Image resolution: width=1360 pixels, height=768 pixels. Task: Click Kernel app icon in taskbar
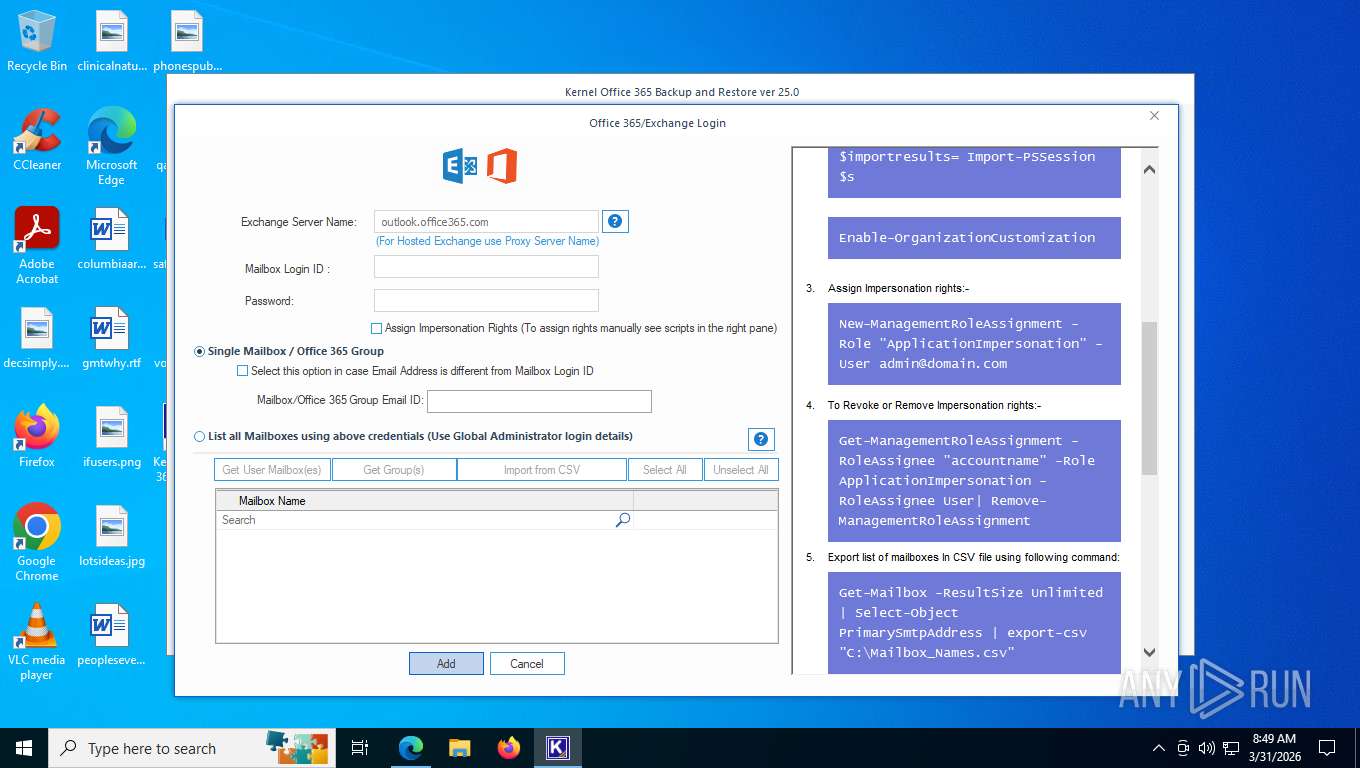[557, 748]
